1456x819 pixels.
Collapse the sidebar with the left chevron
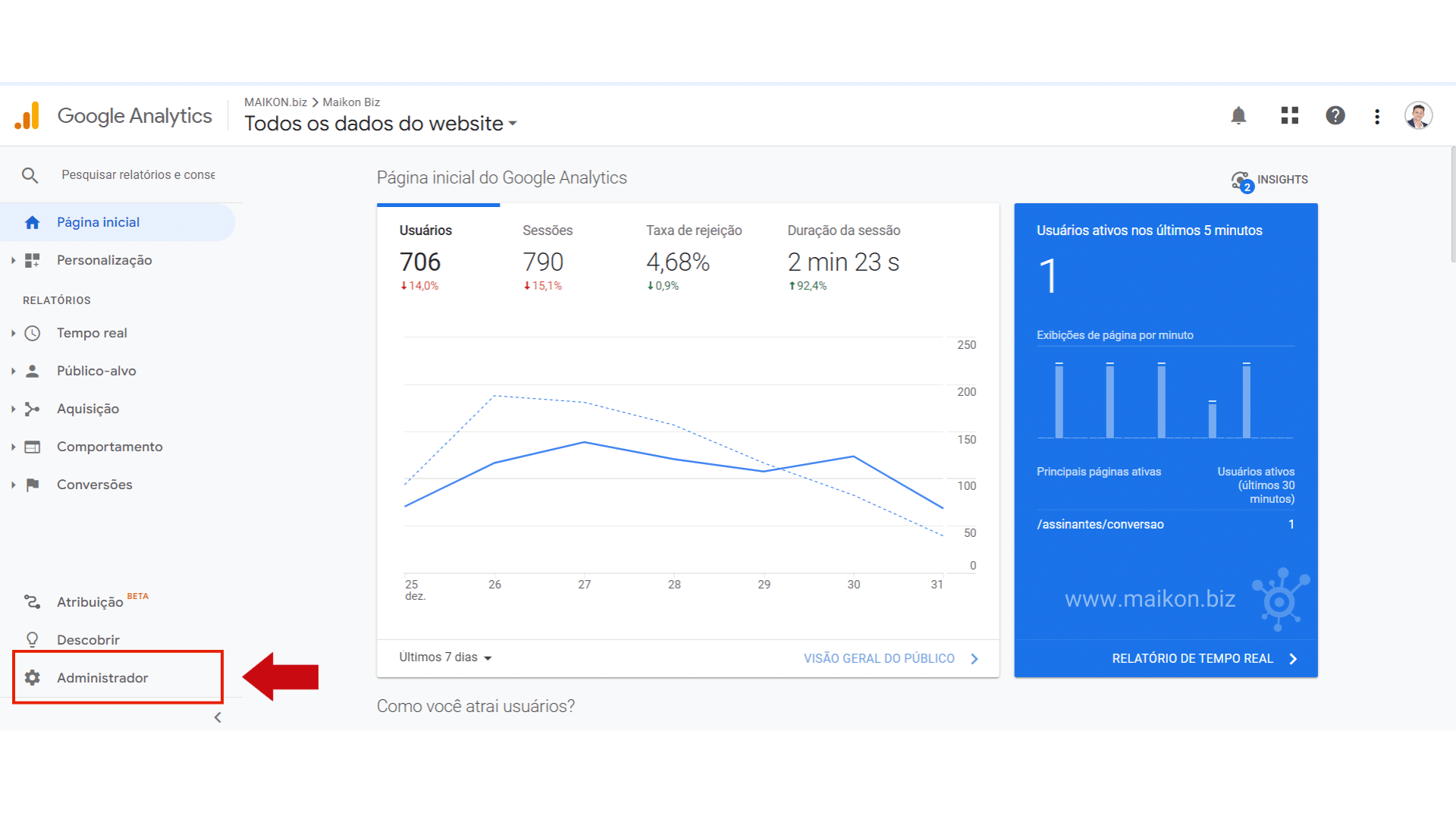(x=218, y=717)
